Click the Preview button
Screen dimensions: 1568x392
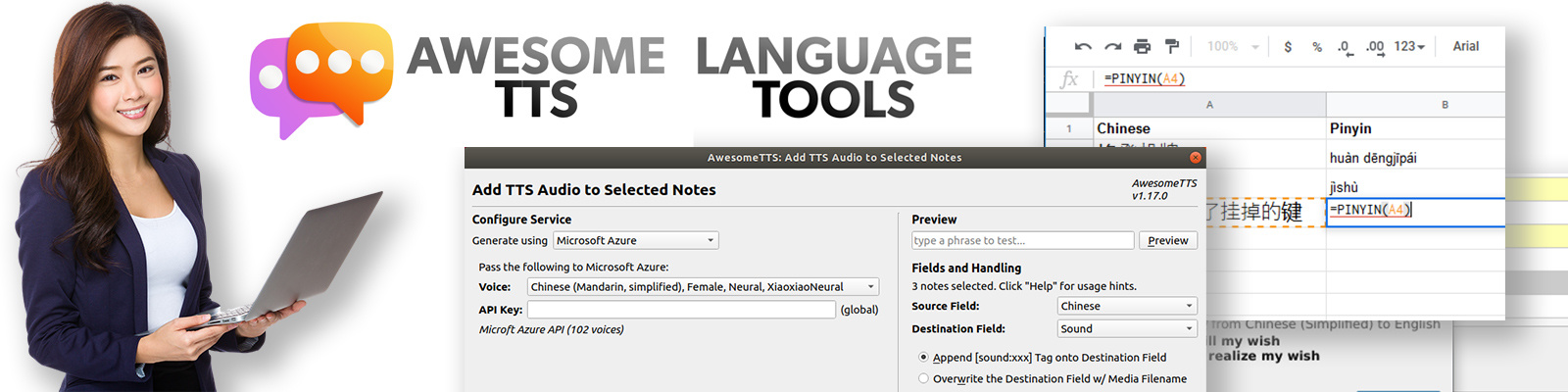click(x=1167, y=240)
